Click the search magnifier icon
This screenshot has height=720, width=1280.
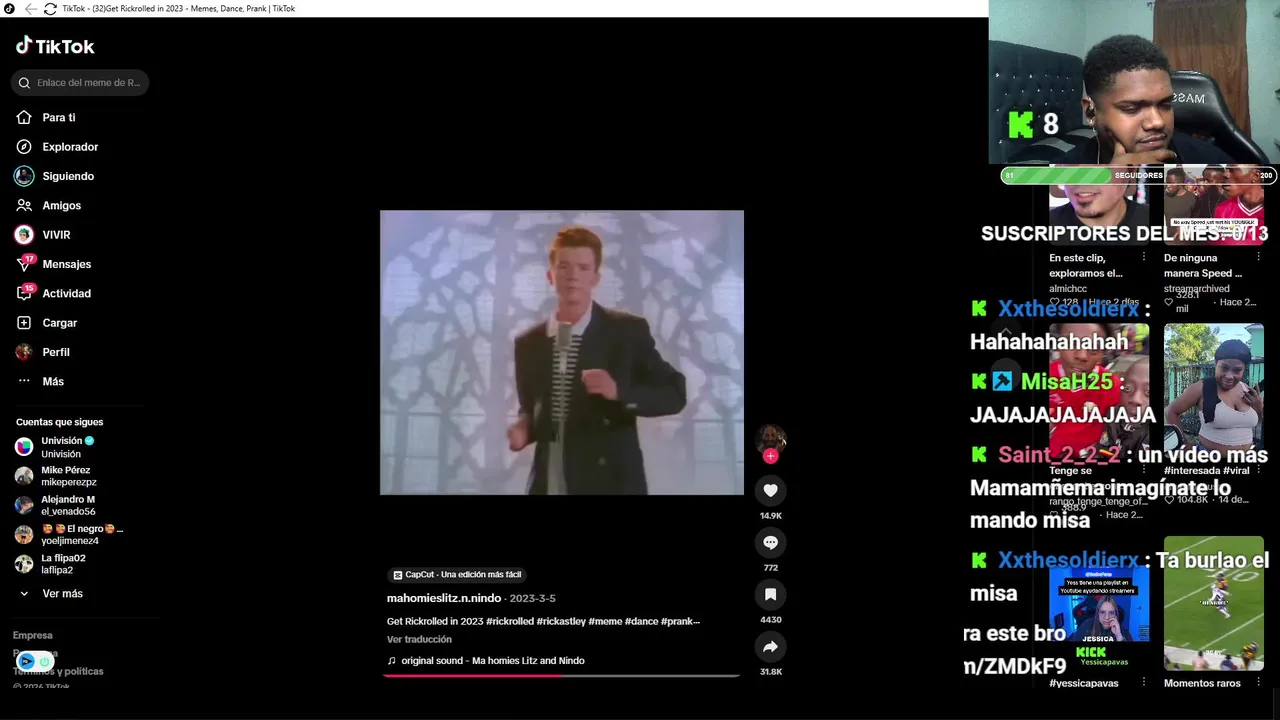24,83
